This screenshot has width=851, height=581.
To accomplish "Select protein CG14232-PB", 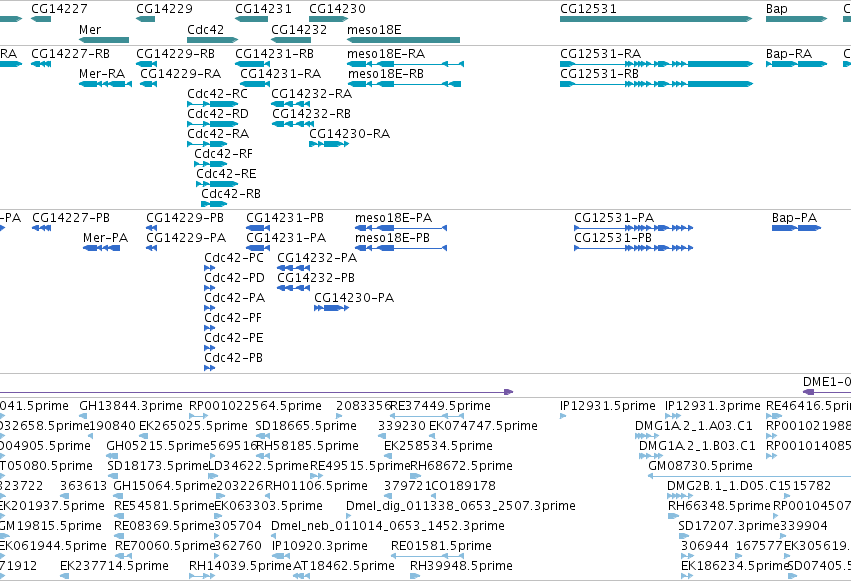I will click(294, 288).
